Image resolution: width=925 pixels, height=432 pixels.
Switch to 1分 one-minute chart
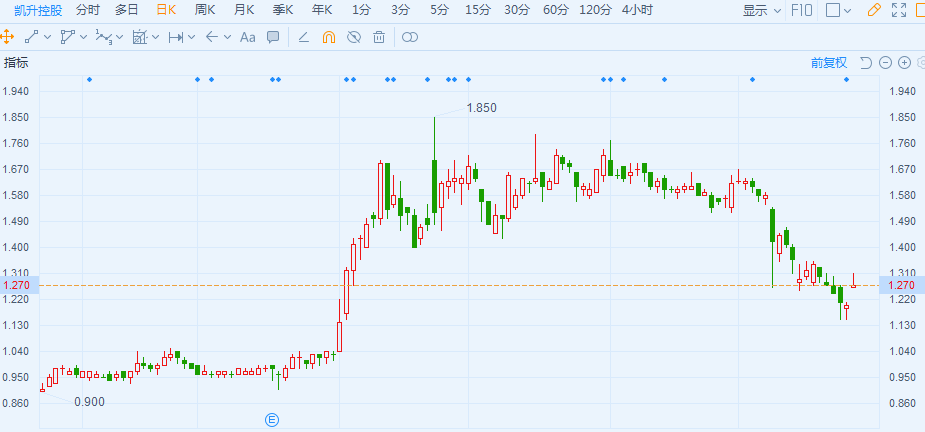pyautogui.click(x=361, y=9)
